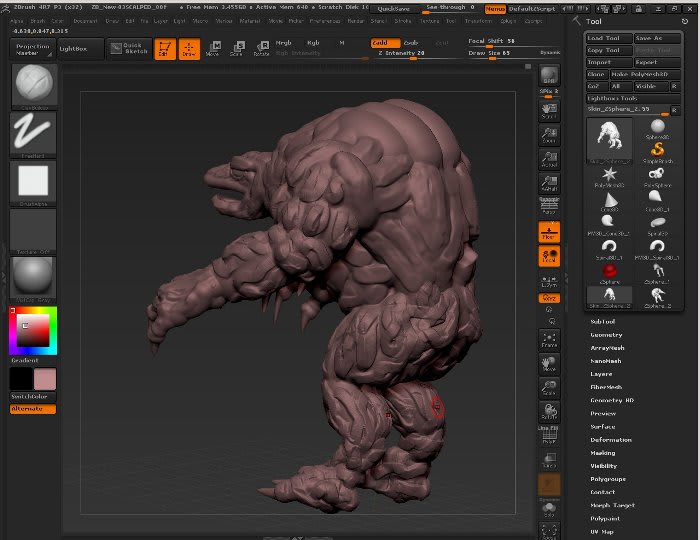Select the Scale transform icon in top shelf
This screenshot has width=700, height=540.
[238, 48]
